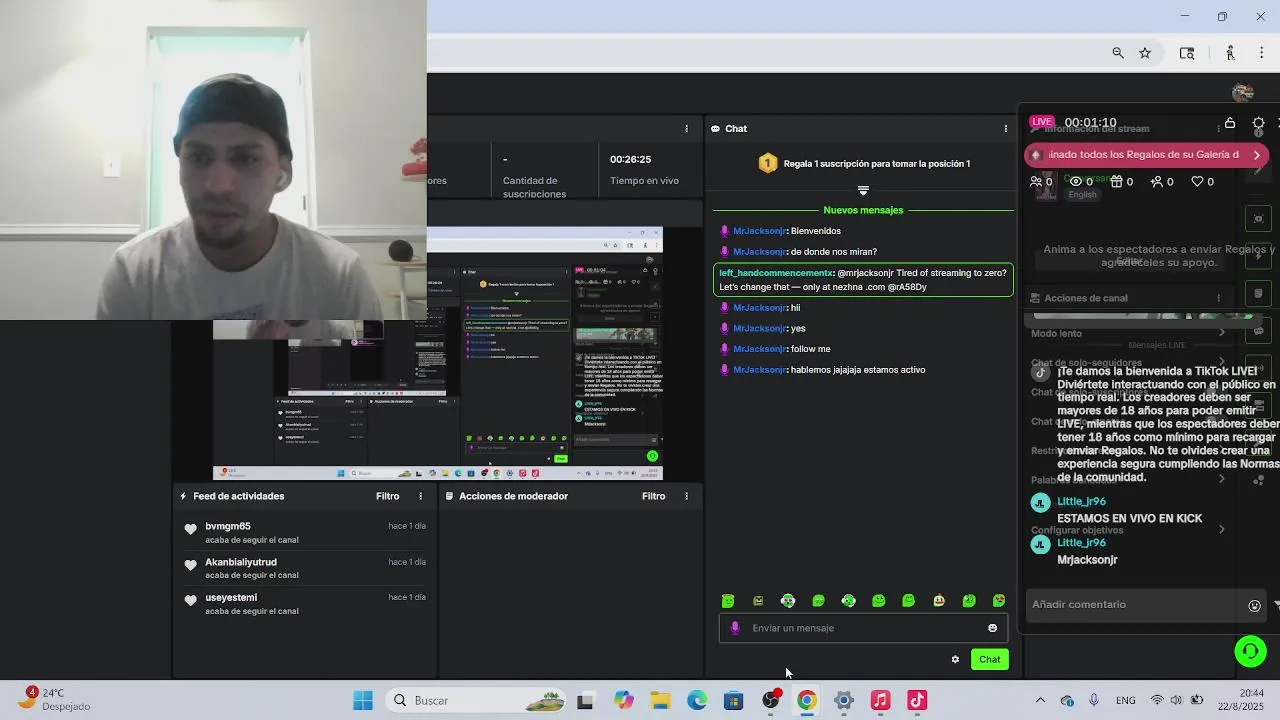Open TikTok LIVE settings gear icon

tap(1259, 123)
